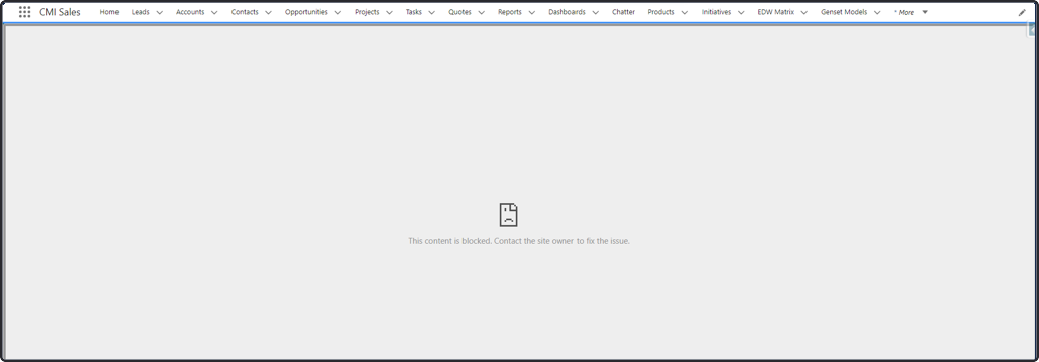Expand the Genset Models dropdown chevron

tap(877, 13)
